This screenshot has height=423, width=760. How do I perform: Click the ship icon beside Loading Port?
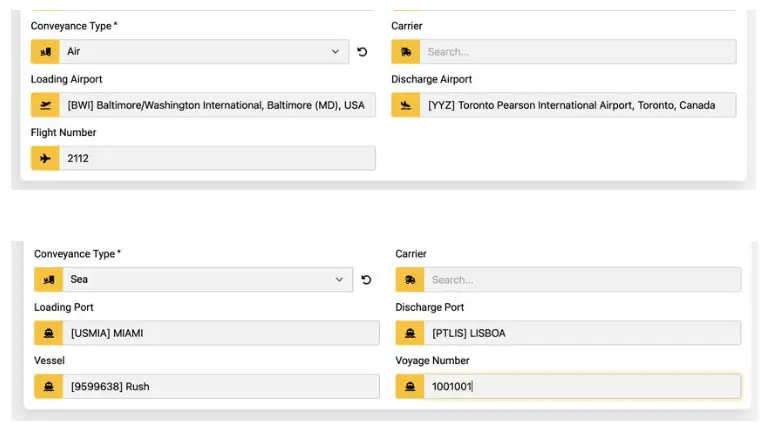(48, 333)
